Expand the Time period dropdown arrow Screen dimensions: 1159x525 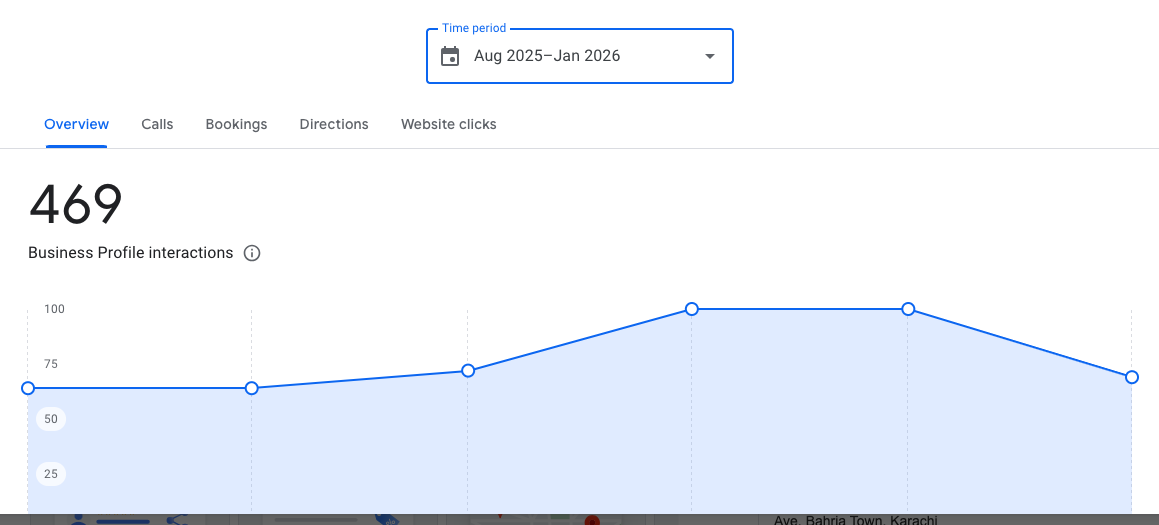(x=710, y=56)
